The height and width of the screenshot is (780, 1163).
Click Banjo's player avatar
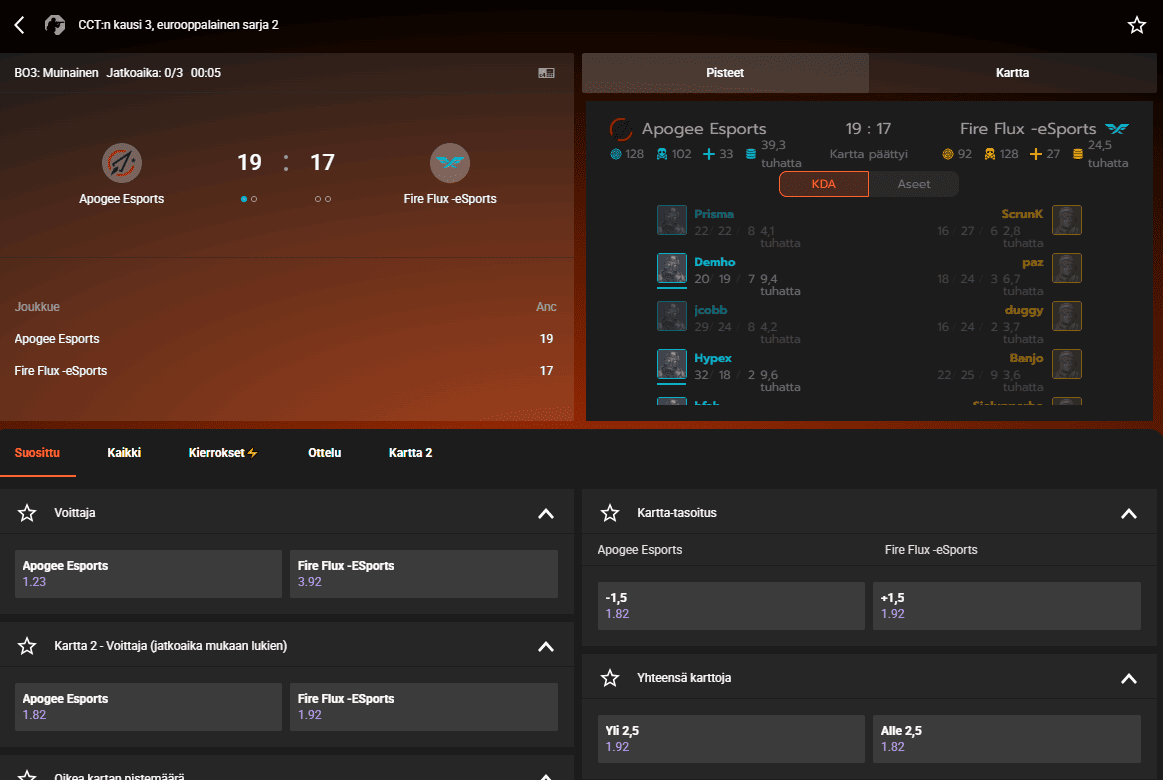tap(1067, 365)
